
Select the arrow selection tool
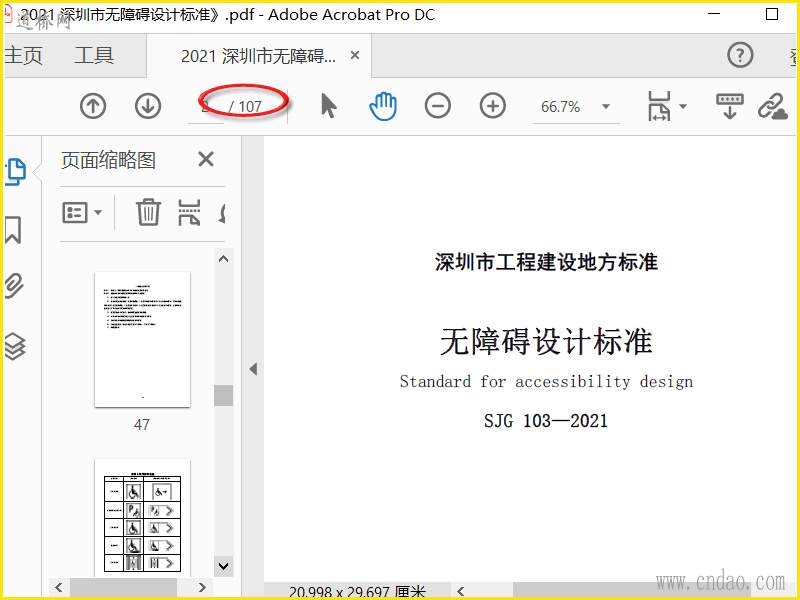(x=329, y=106)
